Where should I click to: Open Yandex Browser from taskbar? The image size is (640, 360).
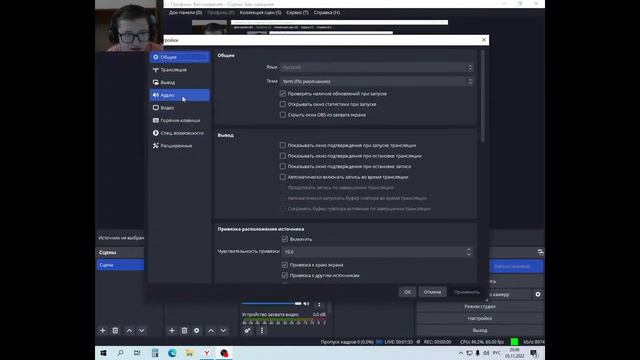click(207, 353)
